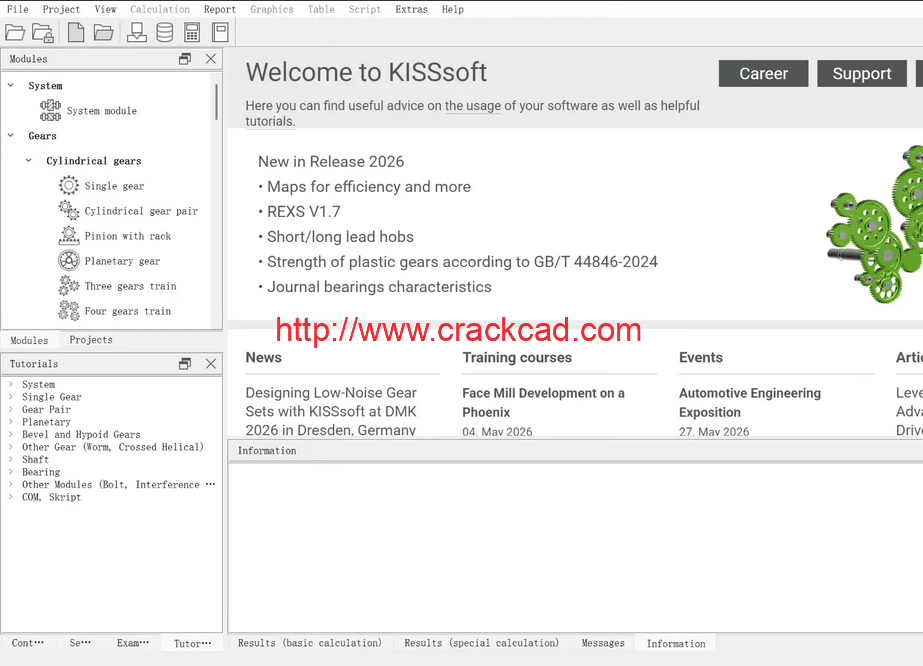The height and width of the screenshot is (666, 923).
Task: Click the locked folder toolbar icon
Action: 43,32
